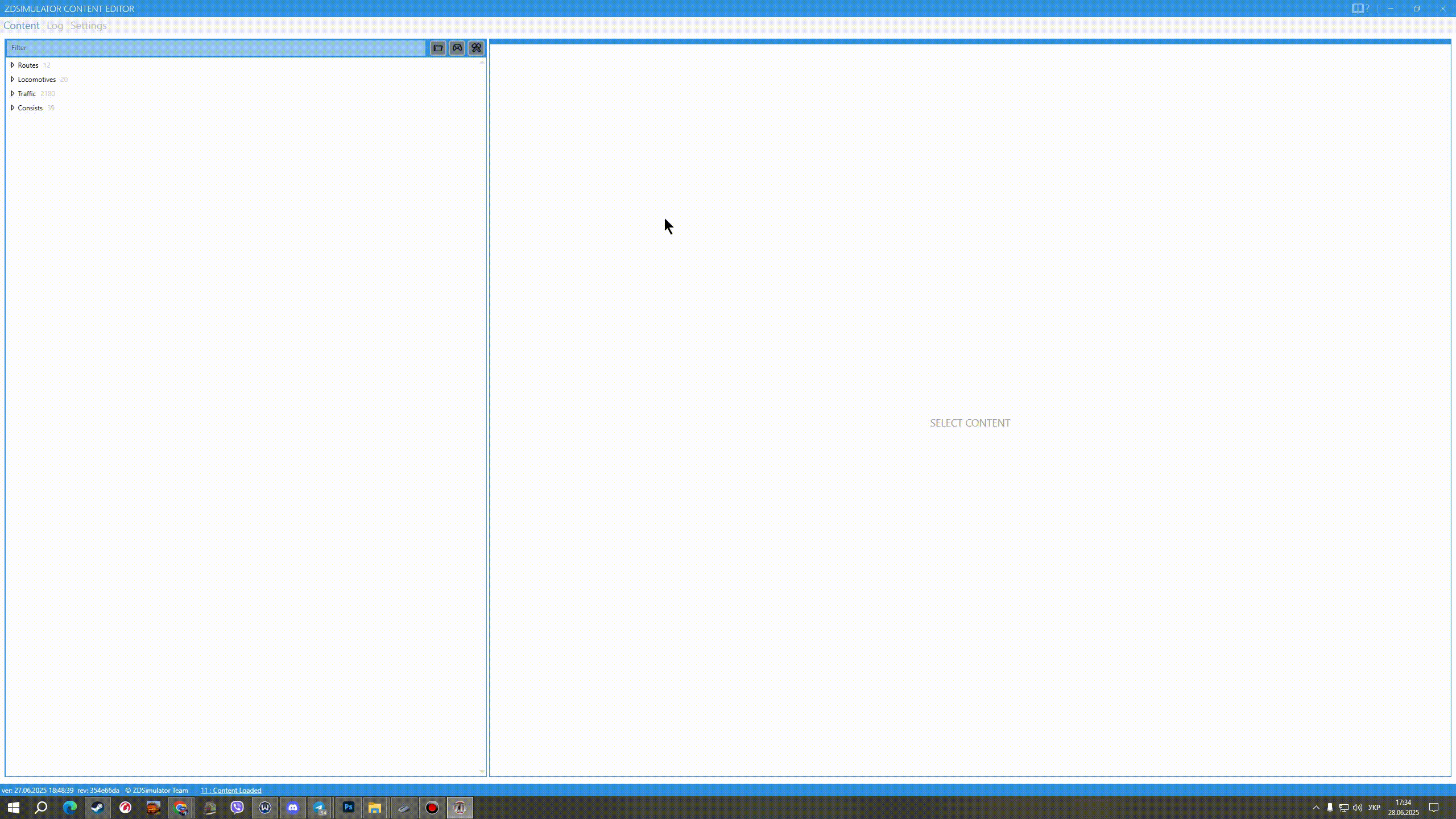Open the Log menu
Screen dimensions: 1456x819
coord(55,26)
